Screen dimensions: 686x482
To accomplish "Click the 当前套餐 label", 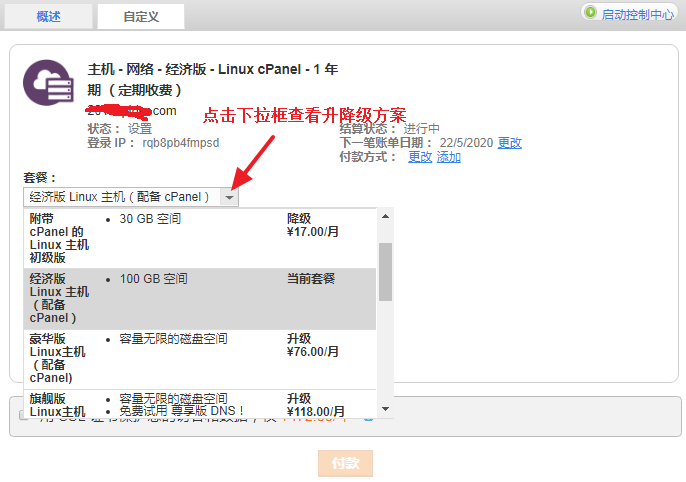I will point(311,279).
